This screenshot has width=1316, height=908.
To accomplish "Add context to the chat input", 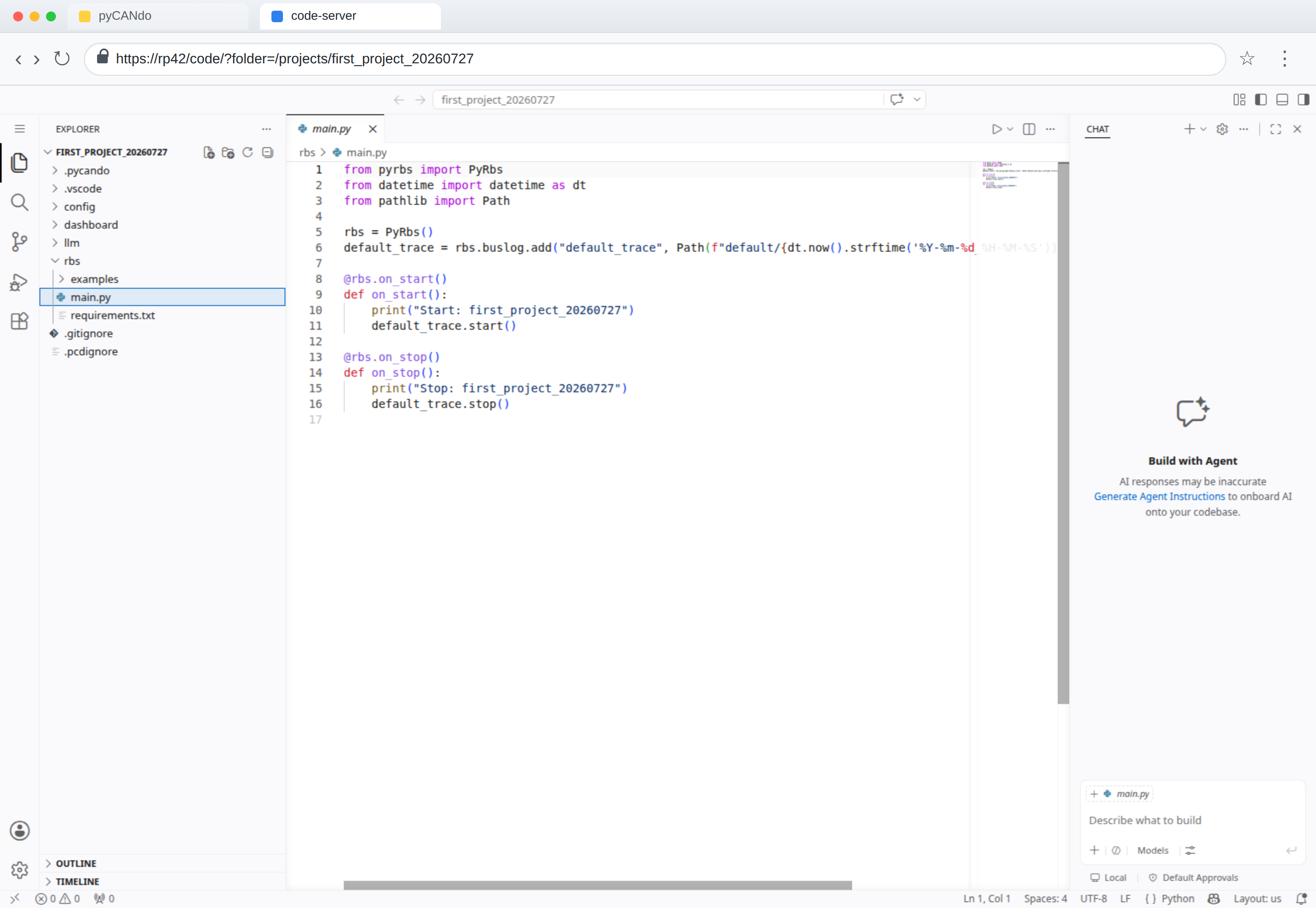I will coord(1094,850).
